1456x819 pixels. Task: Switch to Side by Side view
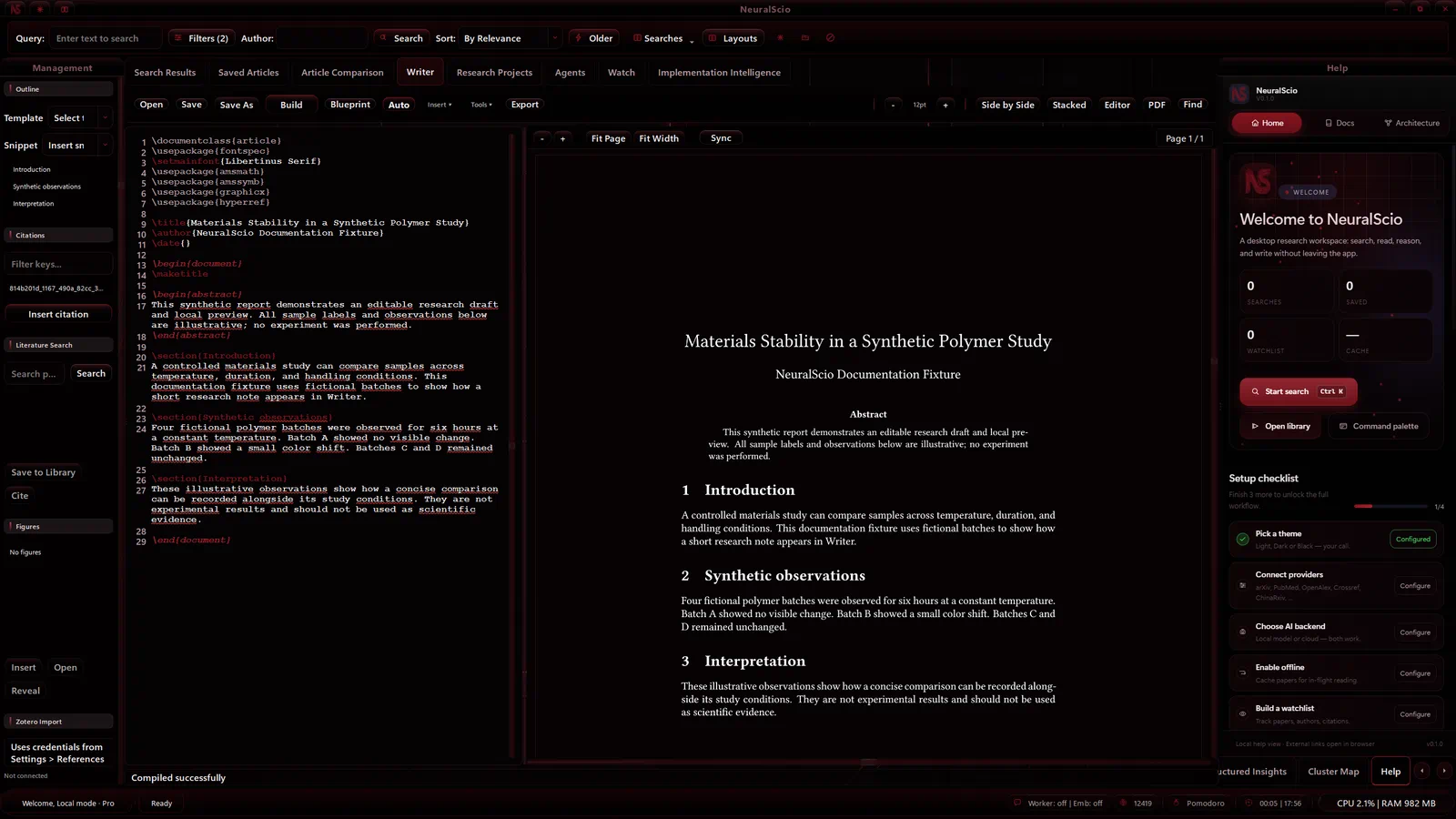(x=1007, y=105)
